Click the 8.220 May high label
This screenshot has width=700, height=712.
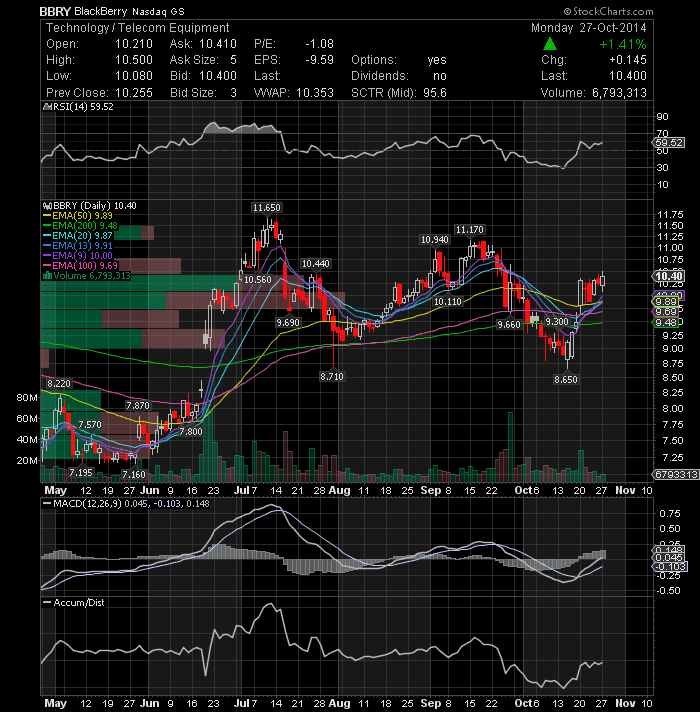[59, 383]
